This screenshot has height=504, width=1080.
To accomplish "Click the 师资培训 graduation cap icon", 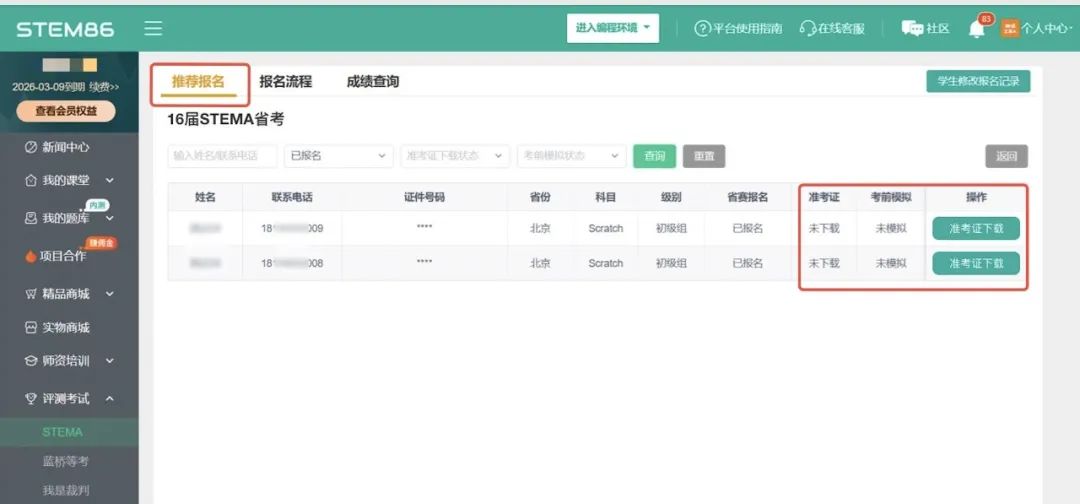I will (30, 361).
